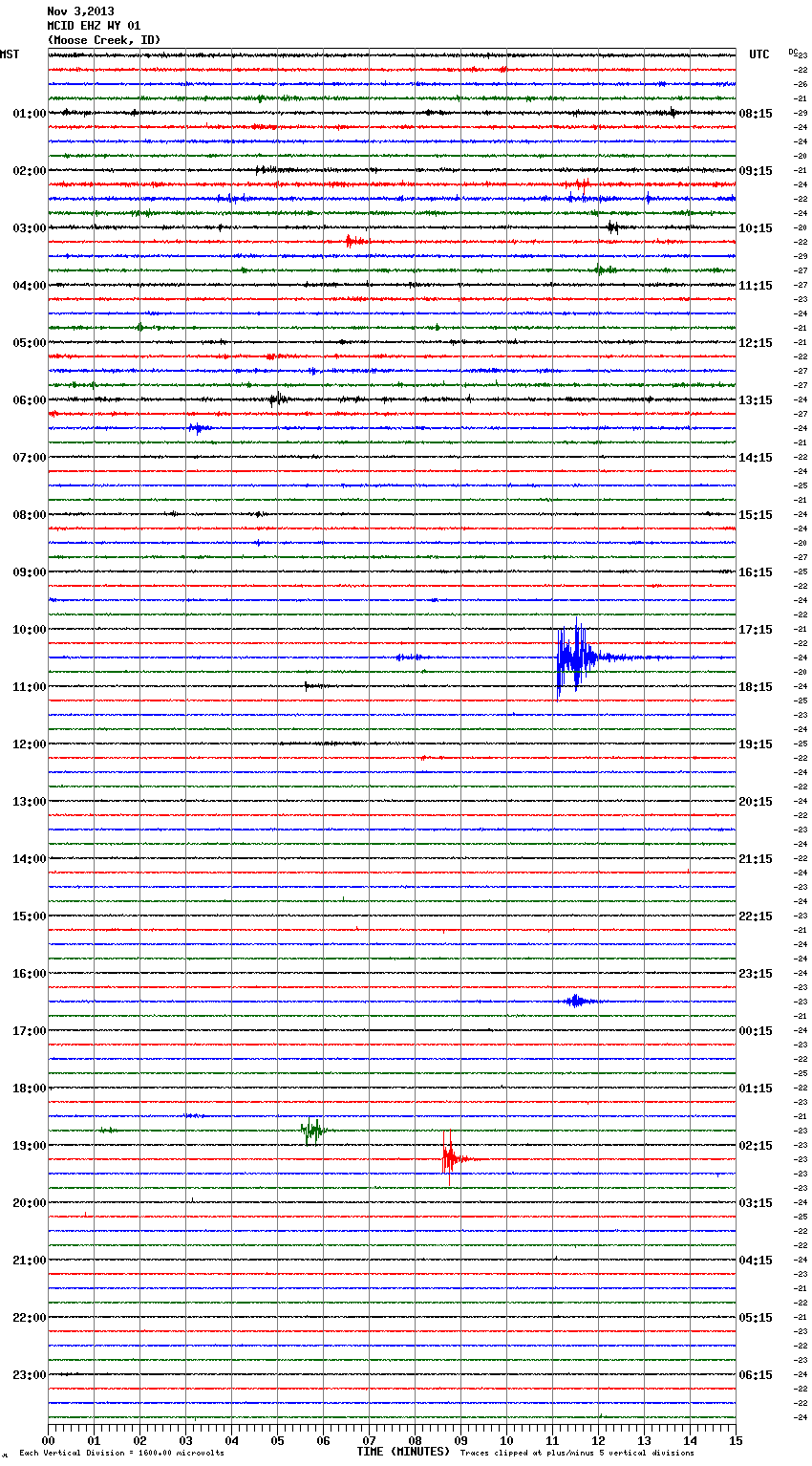Click the 00:15 UTC time label
Image resolution: width=812 pixels, height=1466 pixels.
coord(756,1031)
